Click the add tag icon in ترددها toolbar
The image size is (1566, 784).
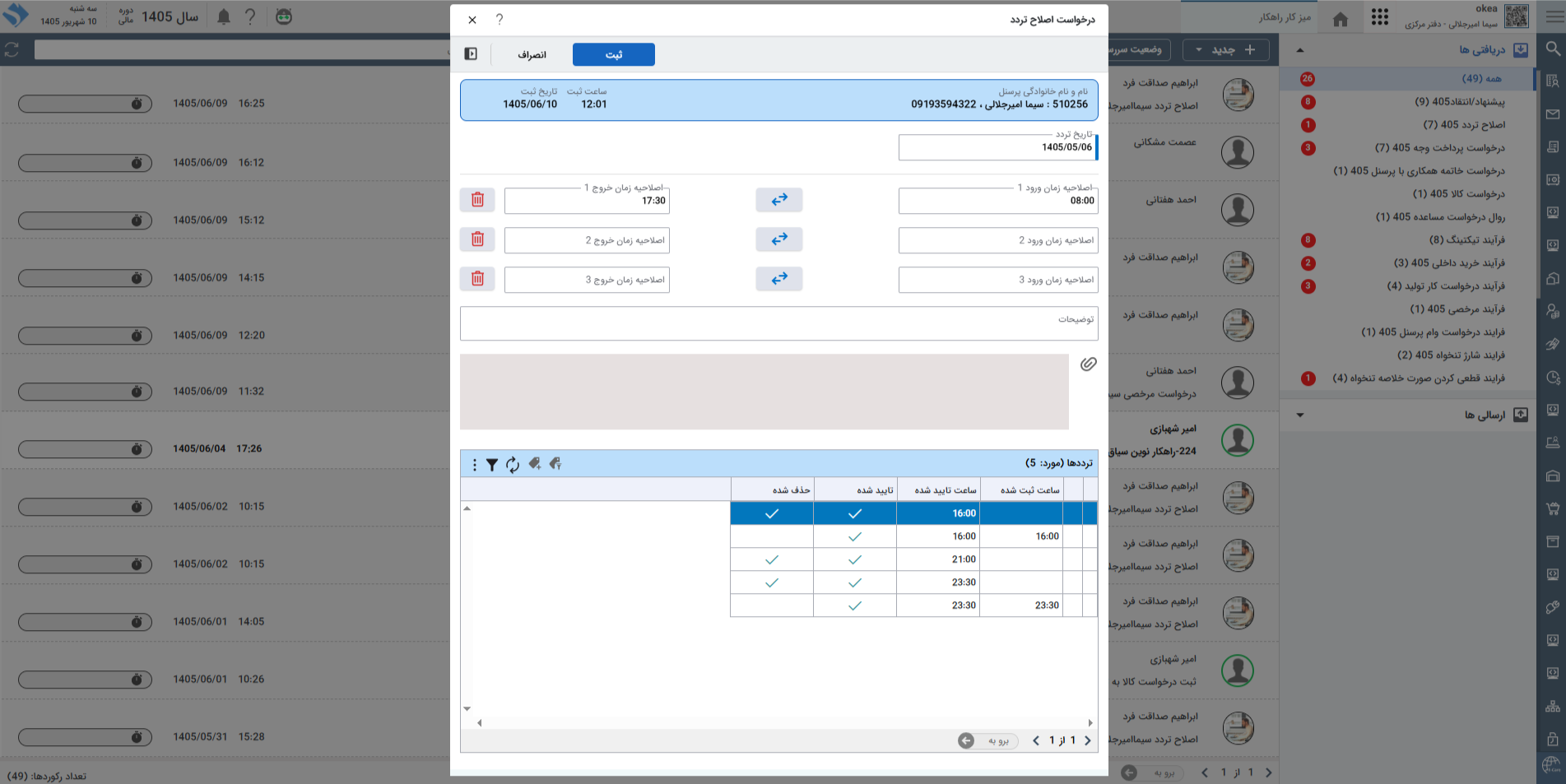pyautogui.click(x=535, y=464)
